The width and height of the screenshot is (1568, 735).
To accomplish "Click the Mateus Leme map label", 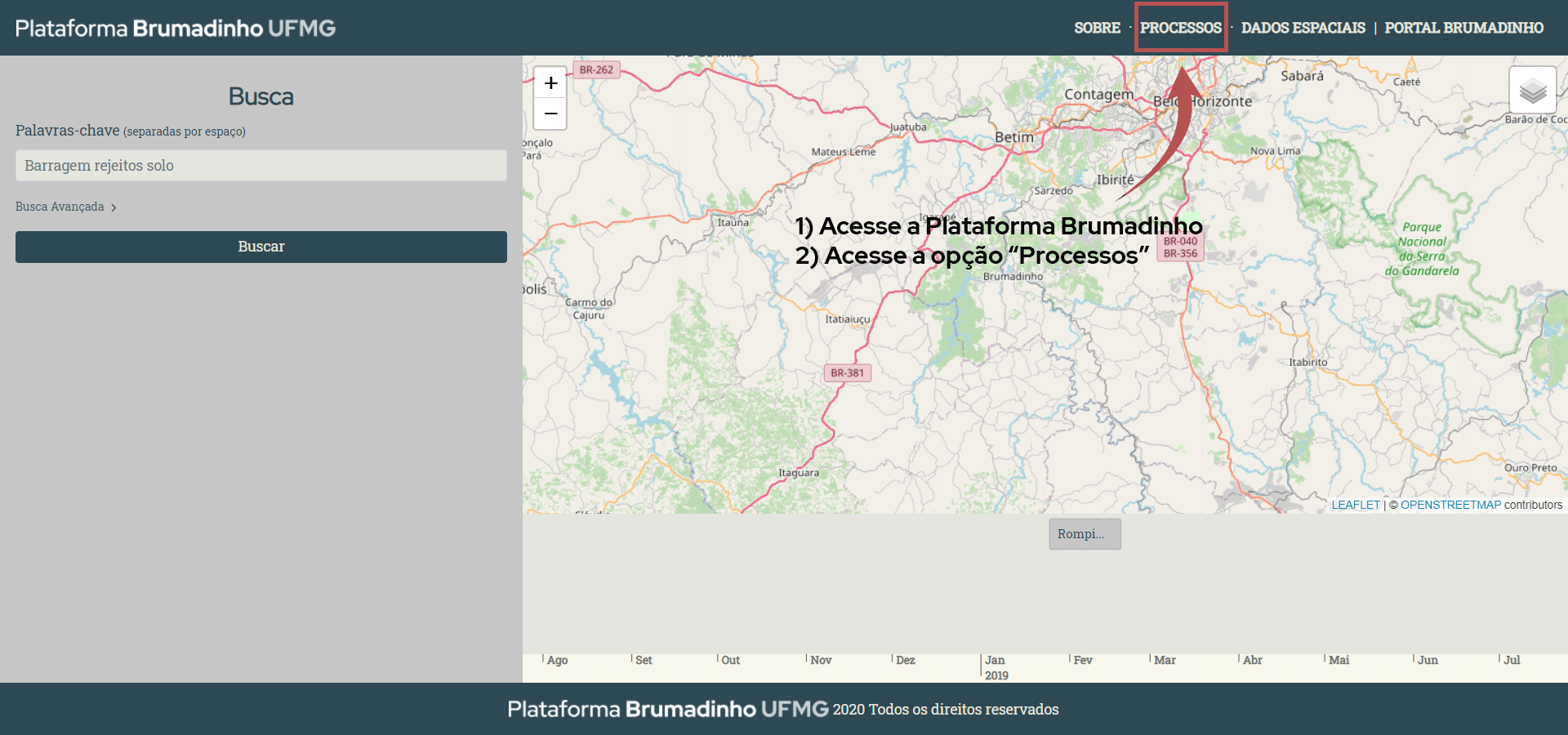I will [x=844, y=152].
